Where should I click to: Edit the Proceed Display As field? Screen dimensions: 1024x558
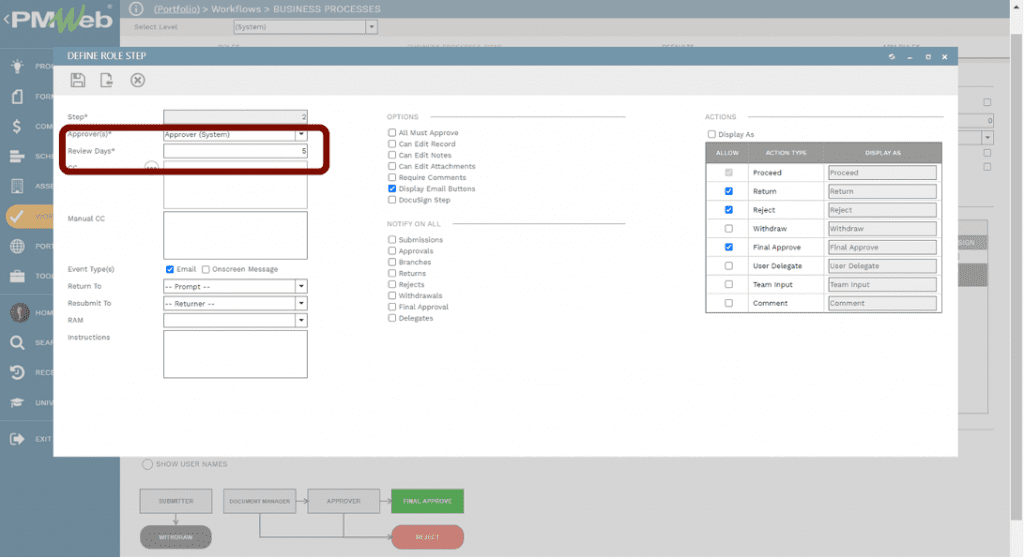[x=882, y=172]
